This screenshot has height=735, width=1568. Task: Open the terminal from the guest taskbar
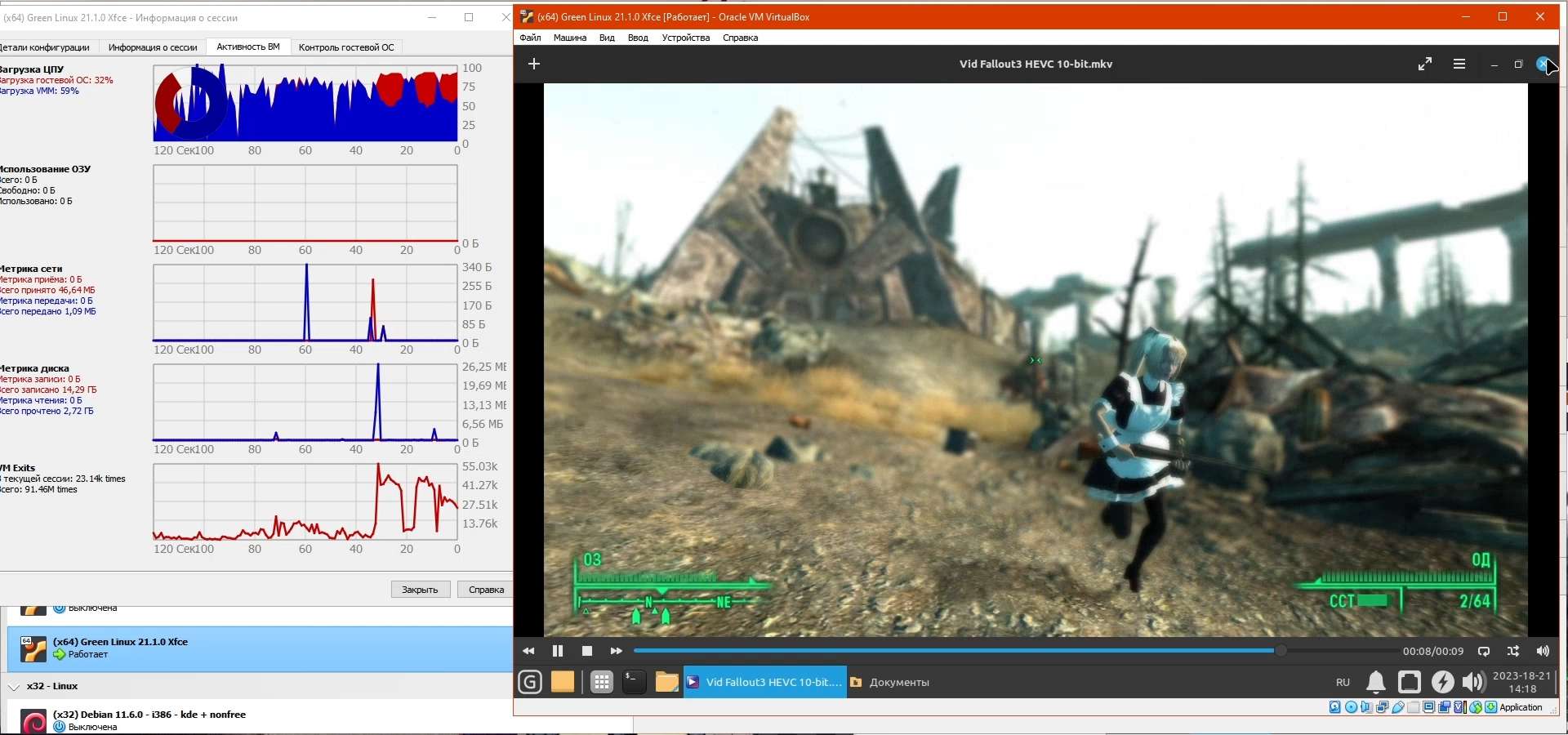(635, 682)
